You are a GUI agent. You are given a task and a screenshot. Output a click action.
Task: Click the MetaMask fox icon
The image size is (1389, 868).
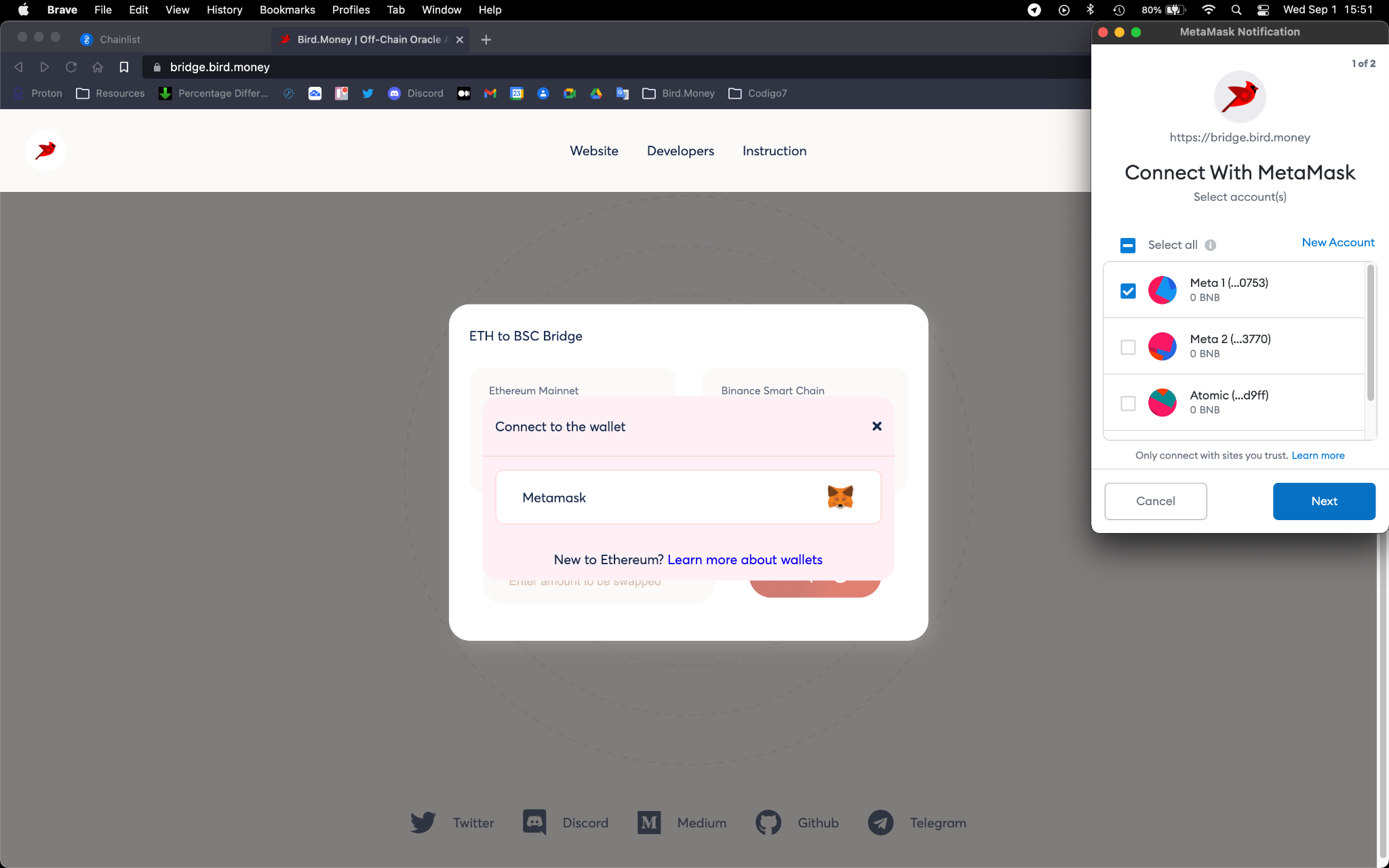tap(840, 497)
